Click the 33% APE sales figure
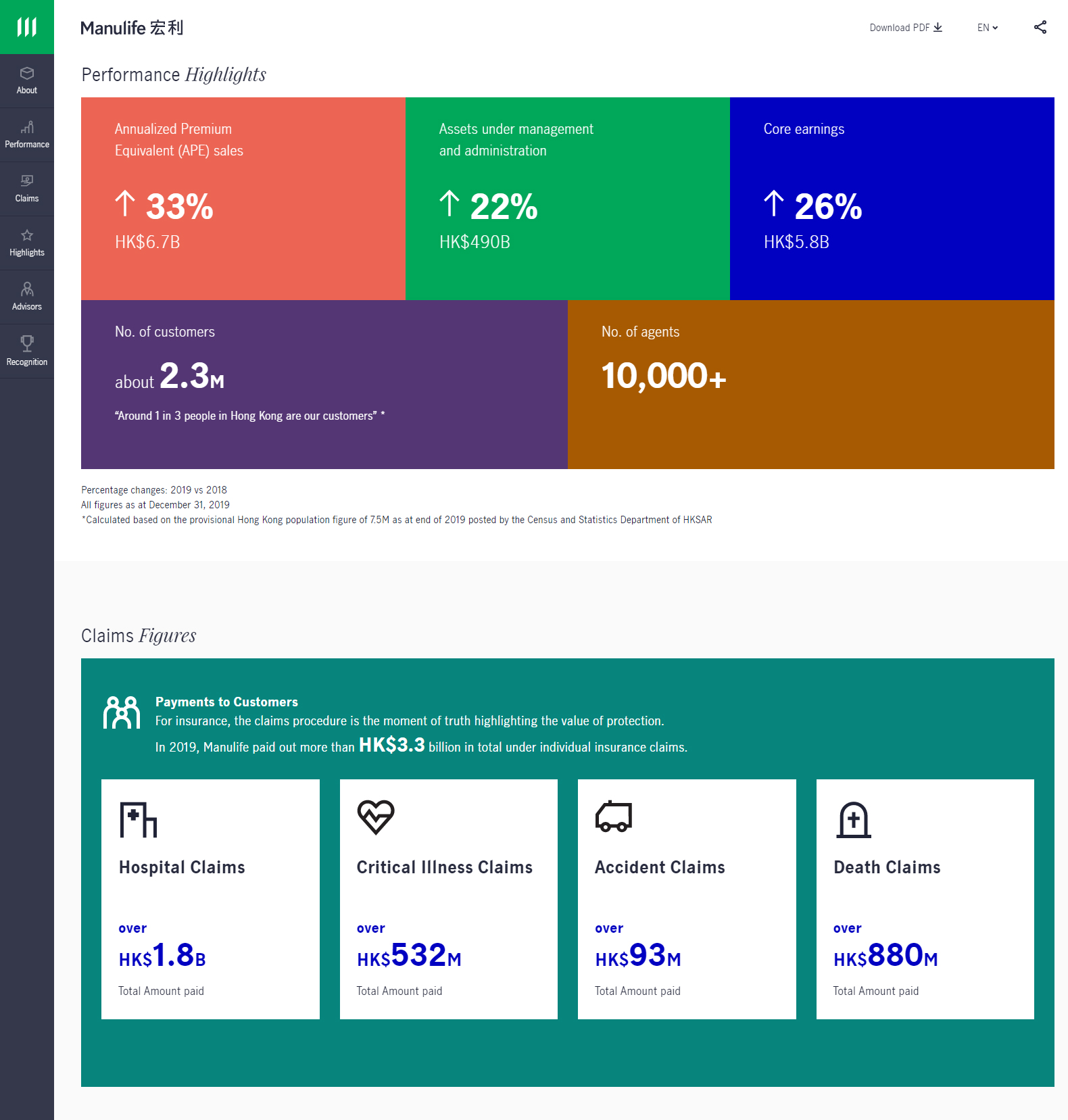Image resolution: width=1068 pixels, height=1120 pixels. (179, 206)
